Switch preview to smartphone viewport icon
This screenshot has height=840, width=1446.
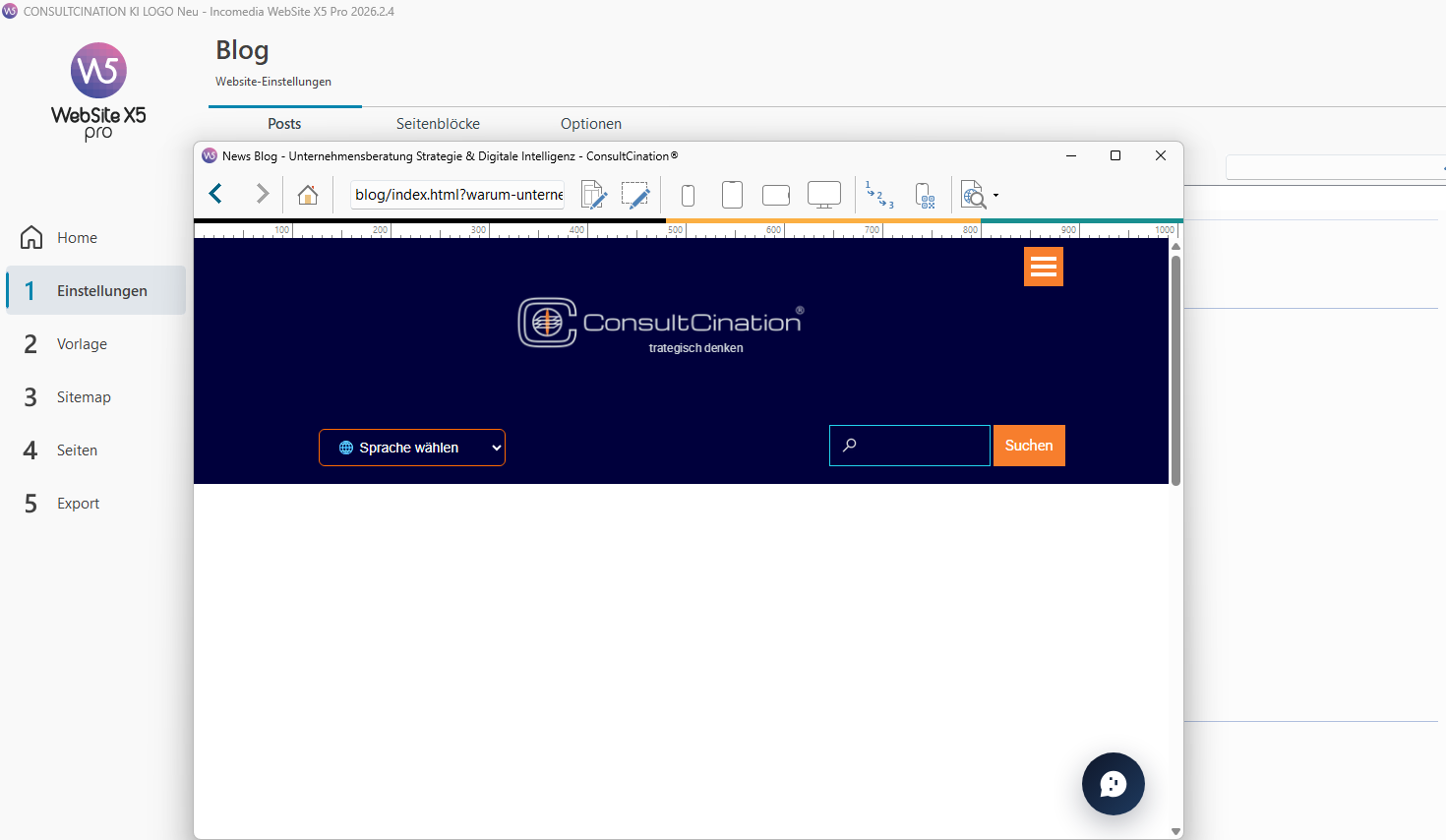click(689, 195)
